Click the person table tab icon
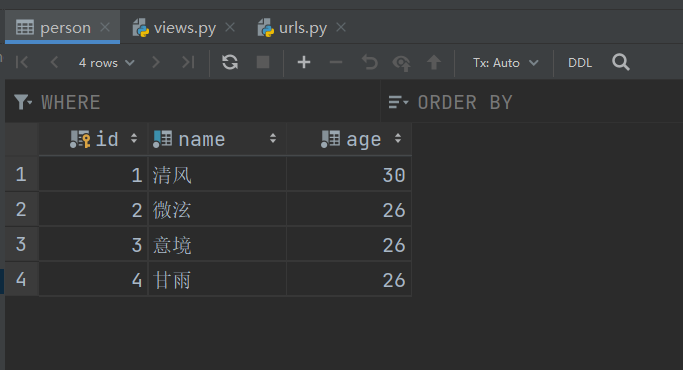 point(25,27)
